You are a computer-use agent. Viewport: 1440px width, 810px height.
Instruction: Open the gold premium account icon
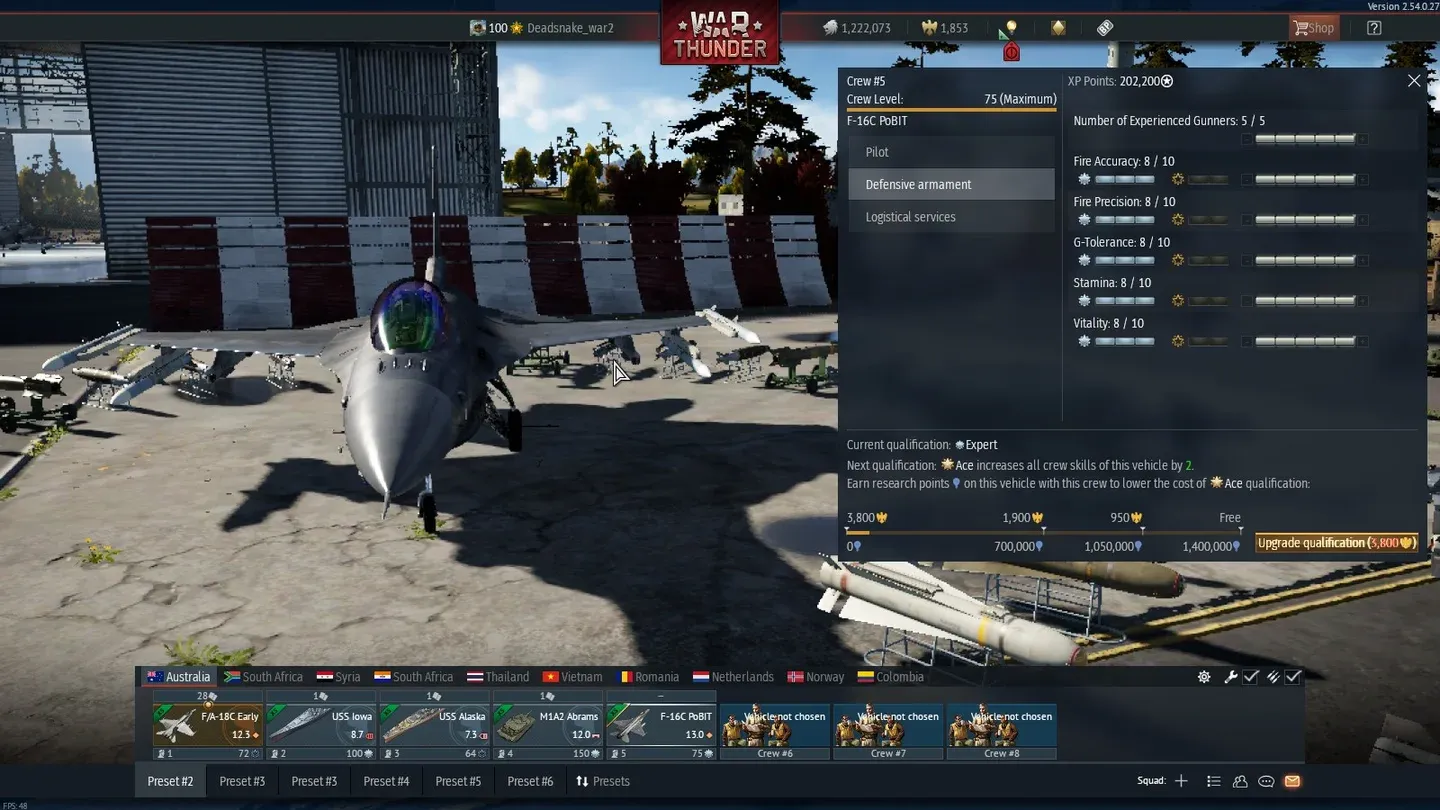point(1058,28)
